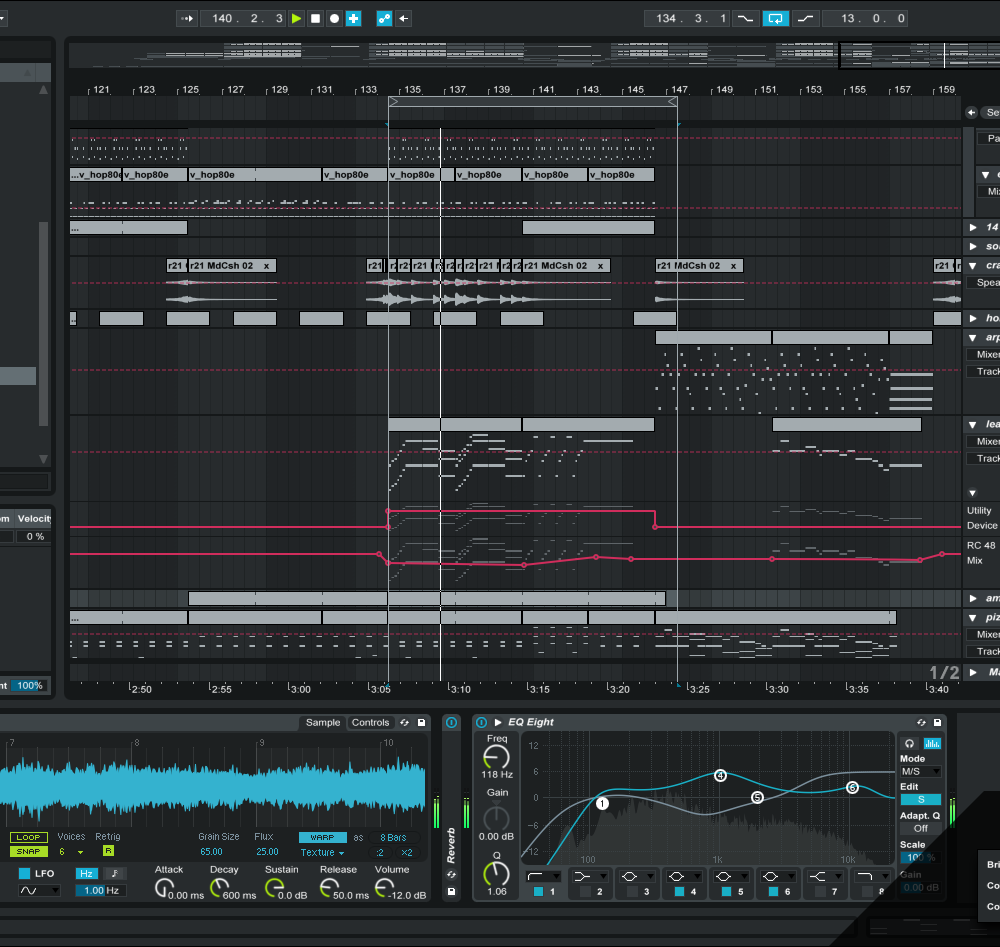Toggle the Automation Arm button
Screen dimensions: 1000x947
384,18
